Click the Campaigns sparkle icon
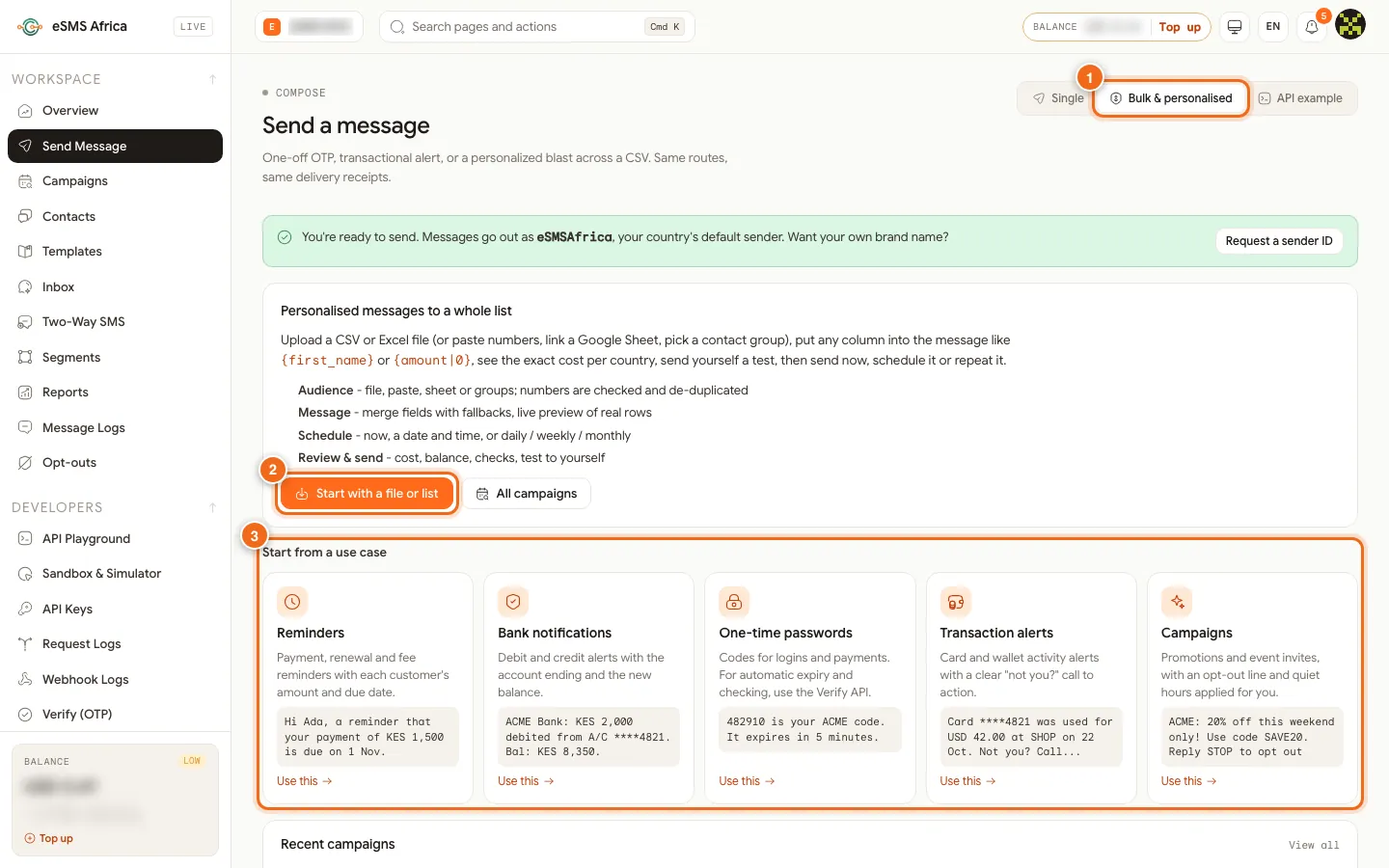The image size is (1389, 868). [x=1177, y=602]
